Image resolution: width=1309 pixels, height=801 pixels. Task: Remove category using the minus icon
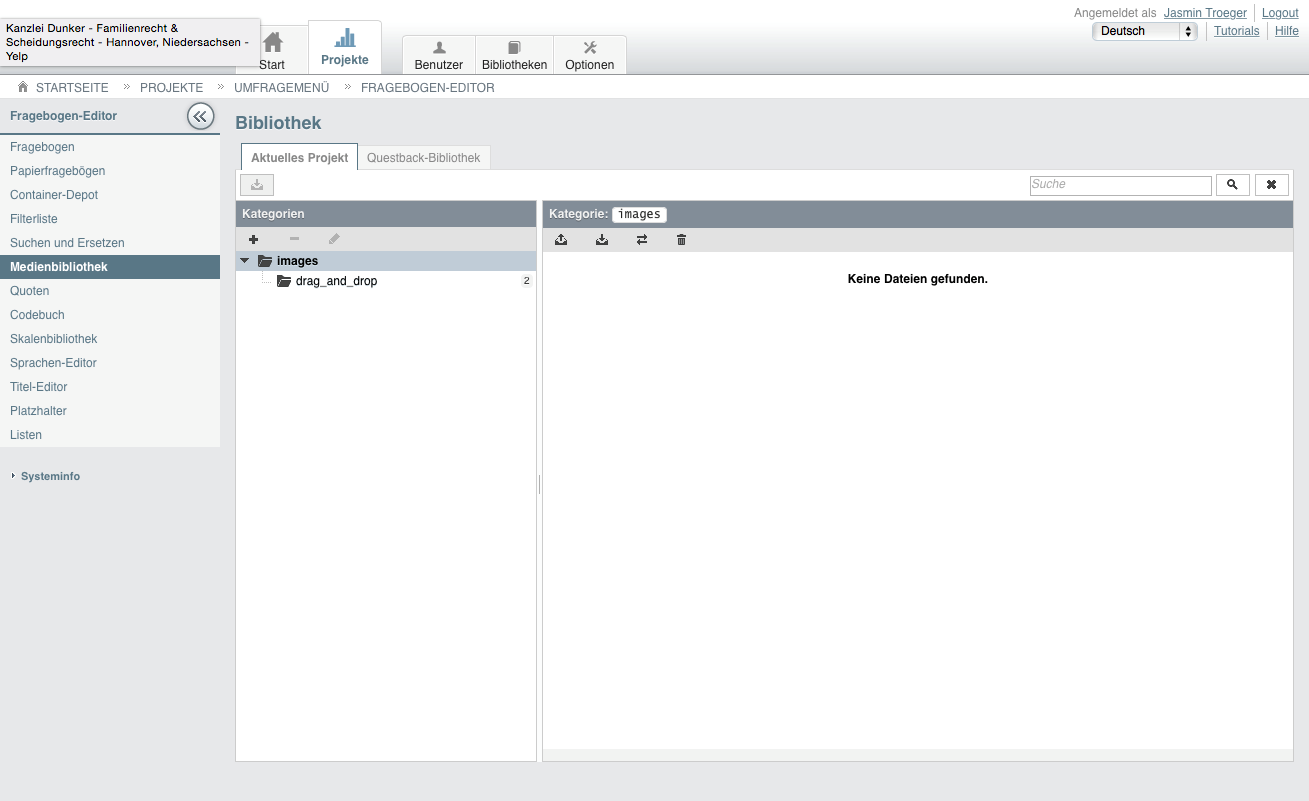pos(294,239)
